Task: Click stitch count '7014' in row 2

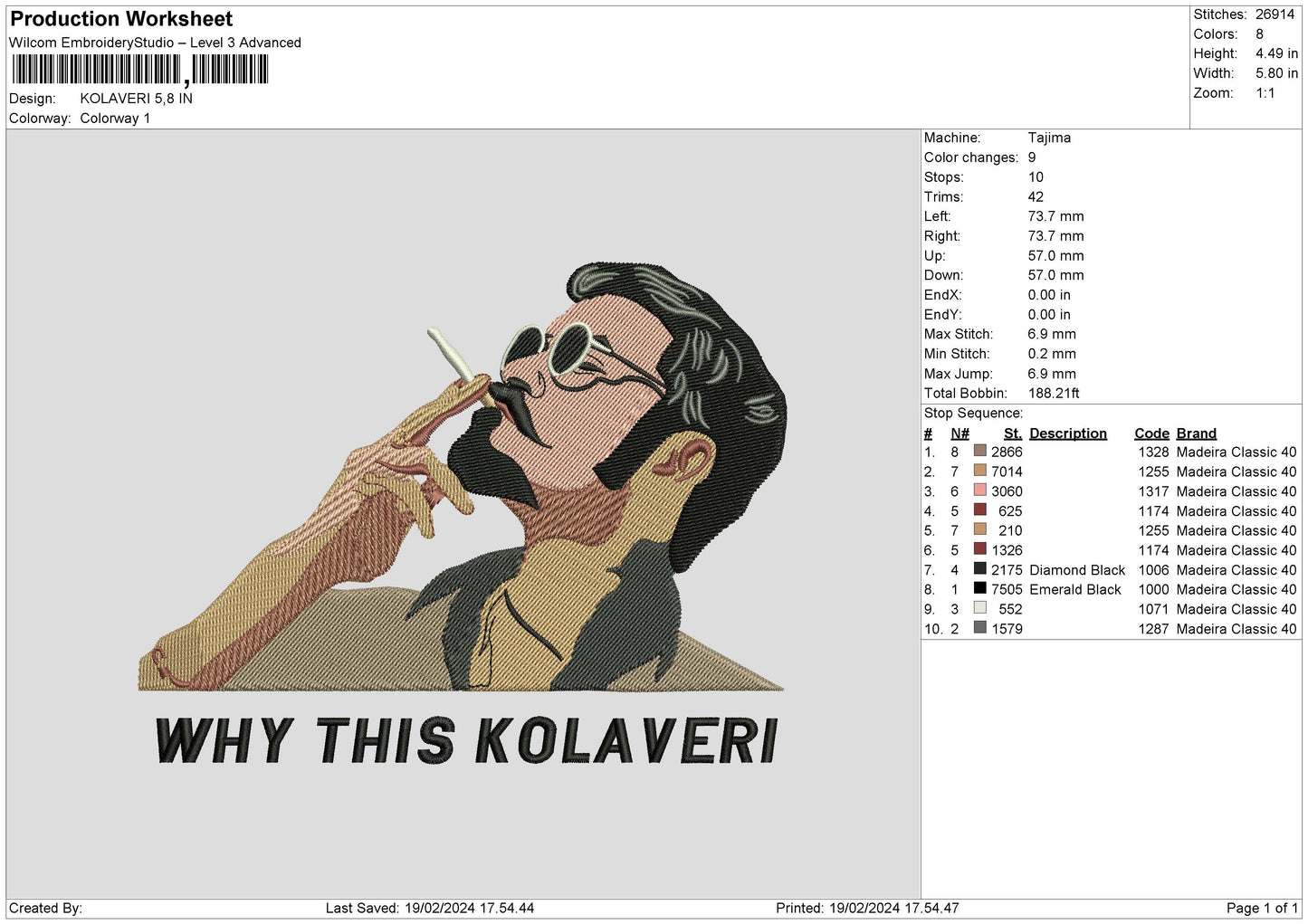Action: (1007, 472)
